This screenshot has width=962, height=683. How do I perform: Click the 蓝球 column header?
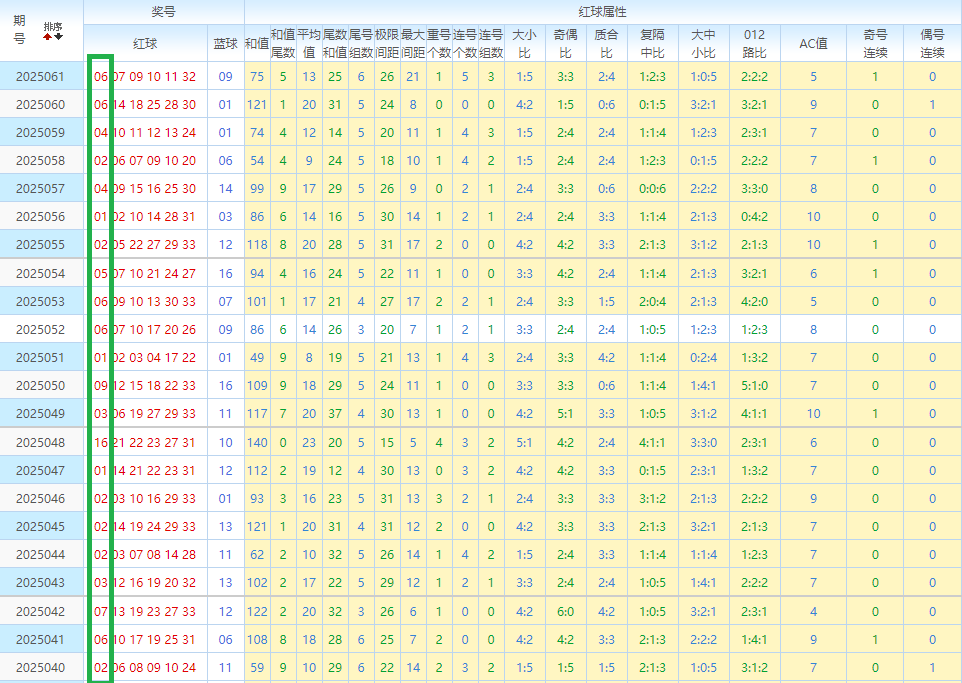click(x=225, y=44)
